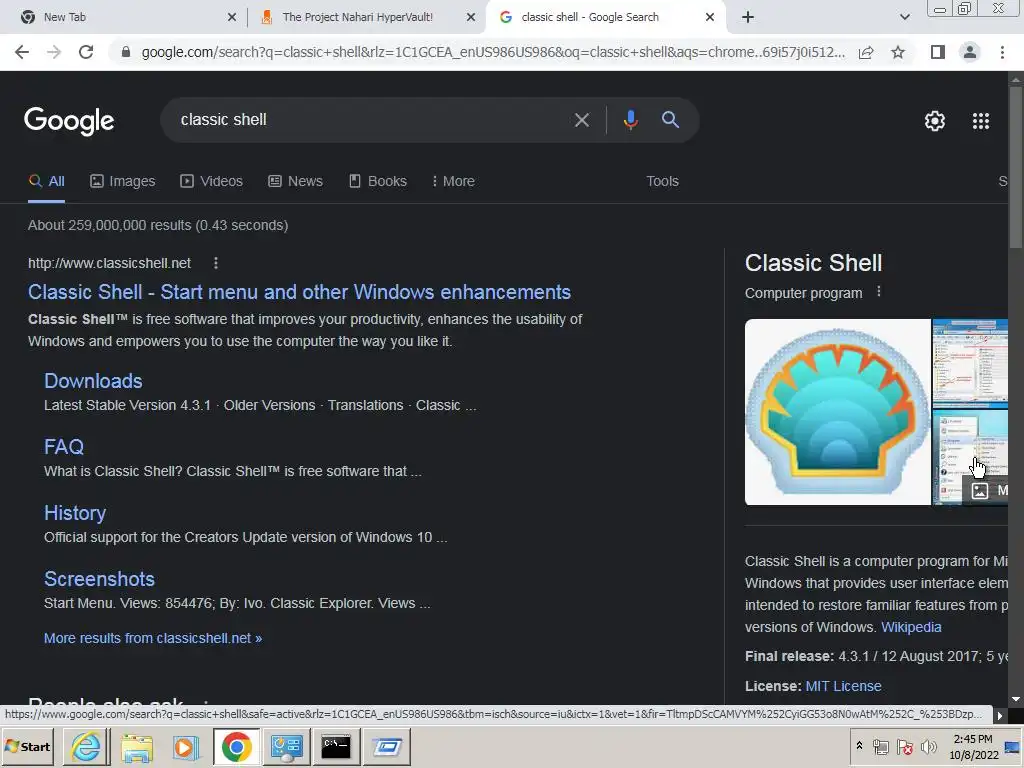
Task: Open options beside Computer program
Action: click(x=878, y=292)
